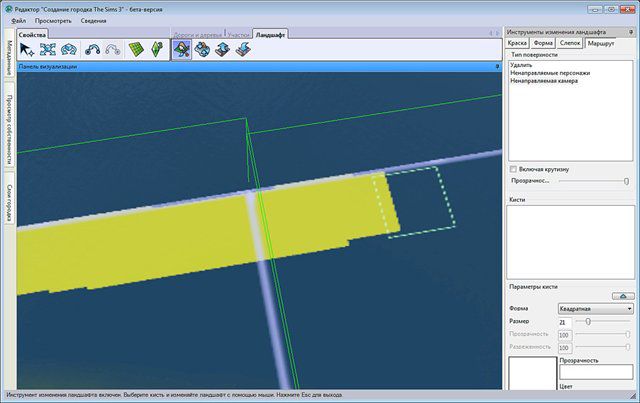Select the terrain paint brush tool

[183, 50]
